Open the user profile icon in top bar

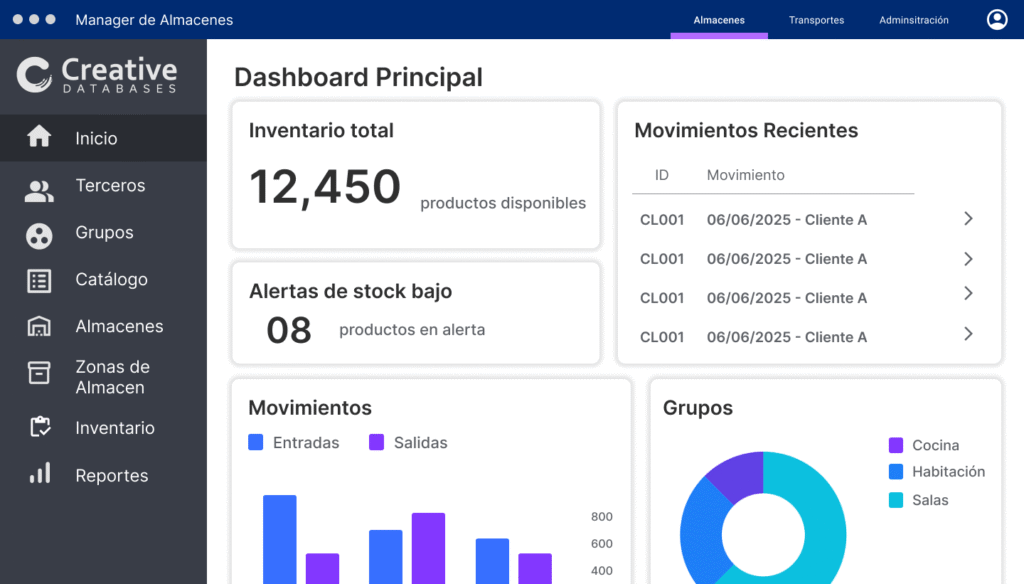pyautogui.click(x=996, y=20)
